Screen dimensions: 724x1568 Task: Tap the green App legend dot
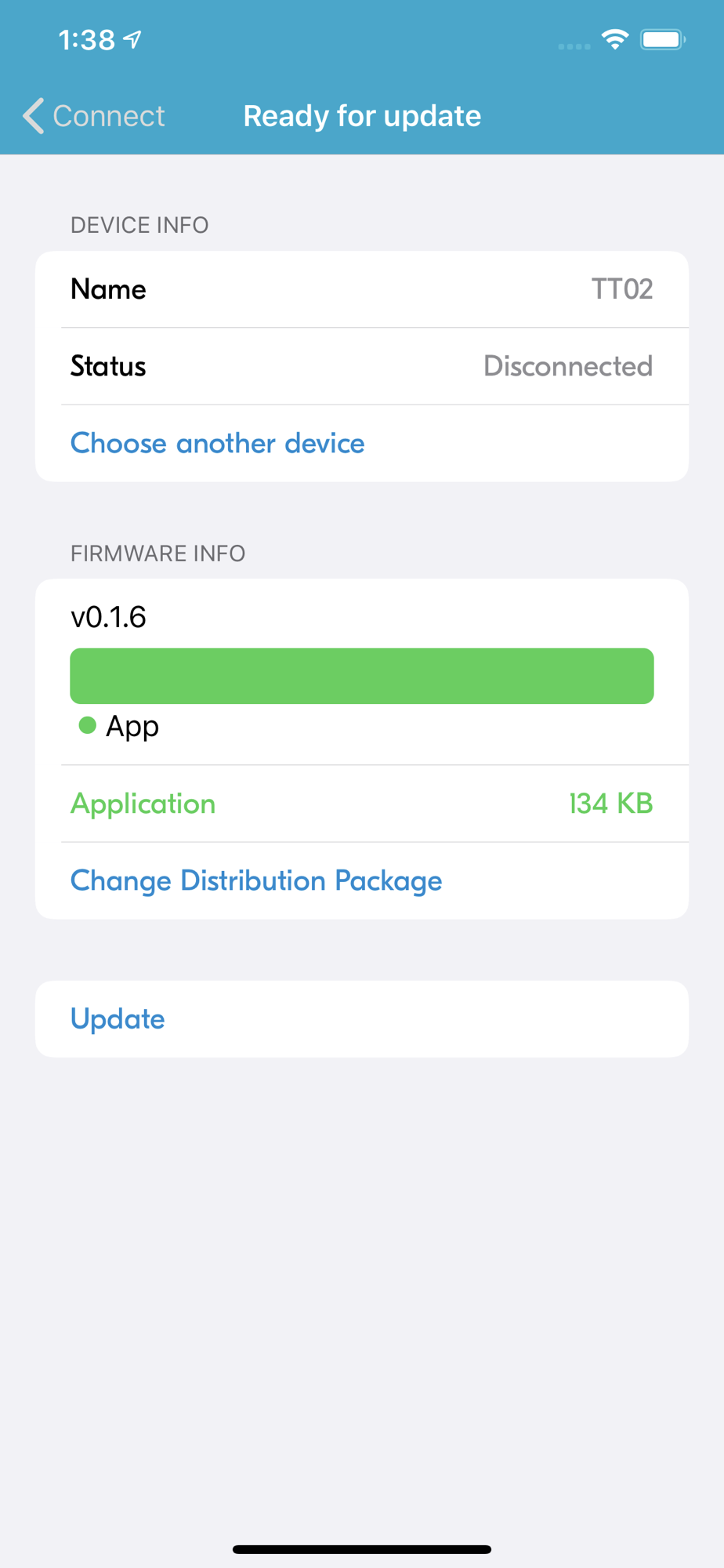click(x=88, y=725)
